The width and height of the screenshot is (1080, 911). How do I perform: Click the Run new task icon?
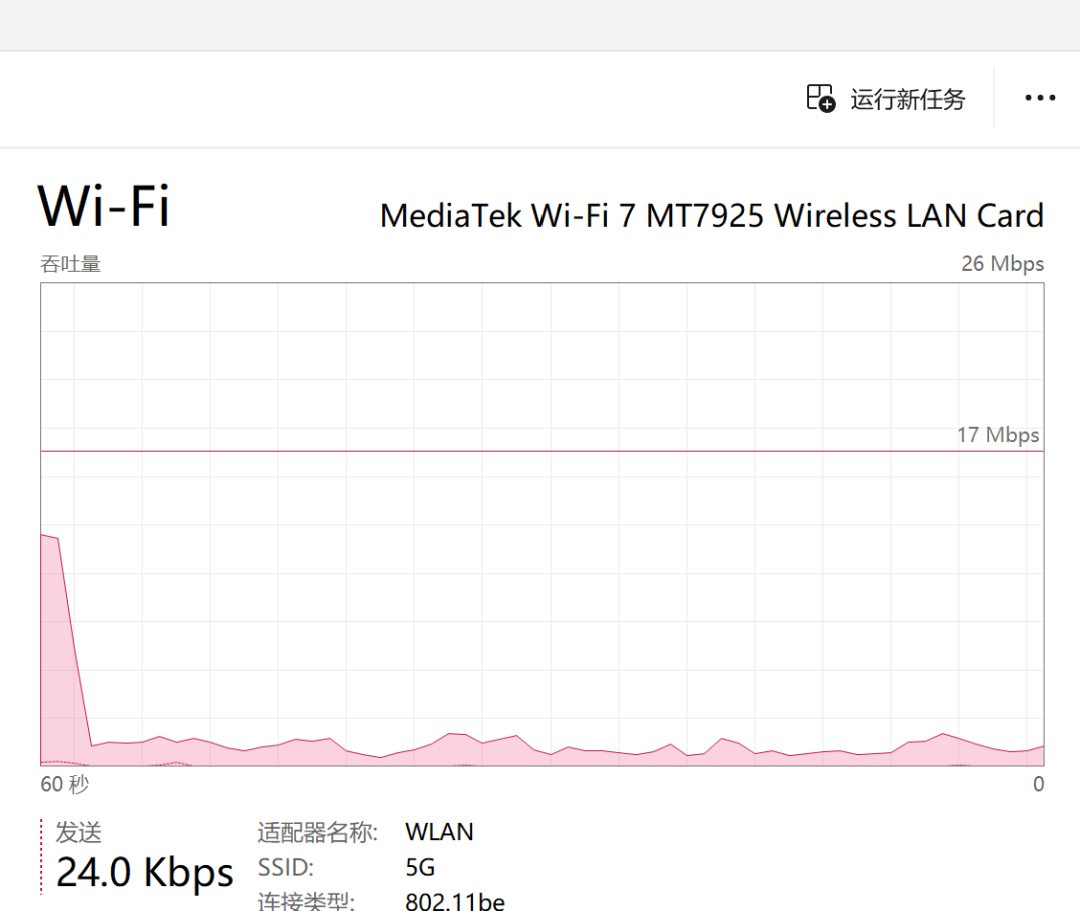coord(820,98)
